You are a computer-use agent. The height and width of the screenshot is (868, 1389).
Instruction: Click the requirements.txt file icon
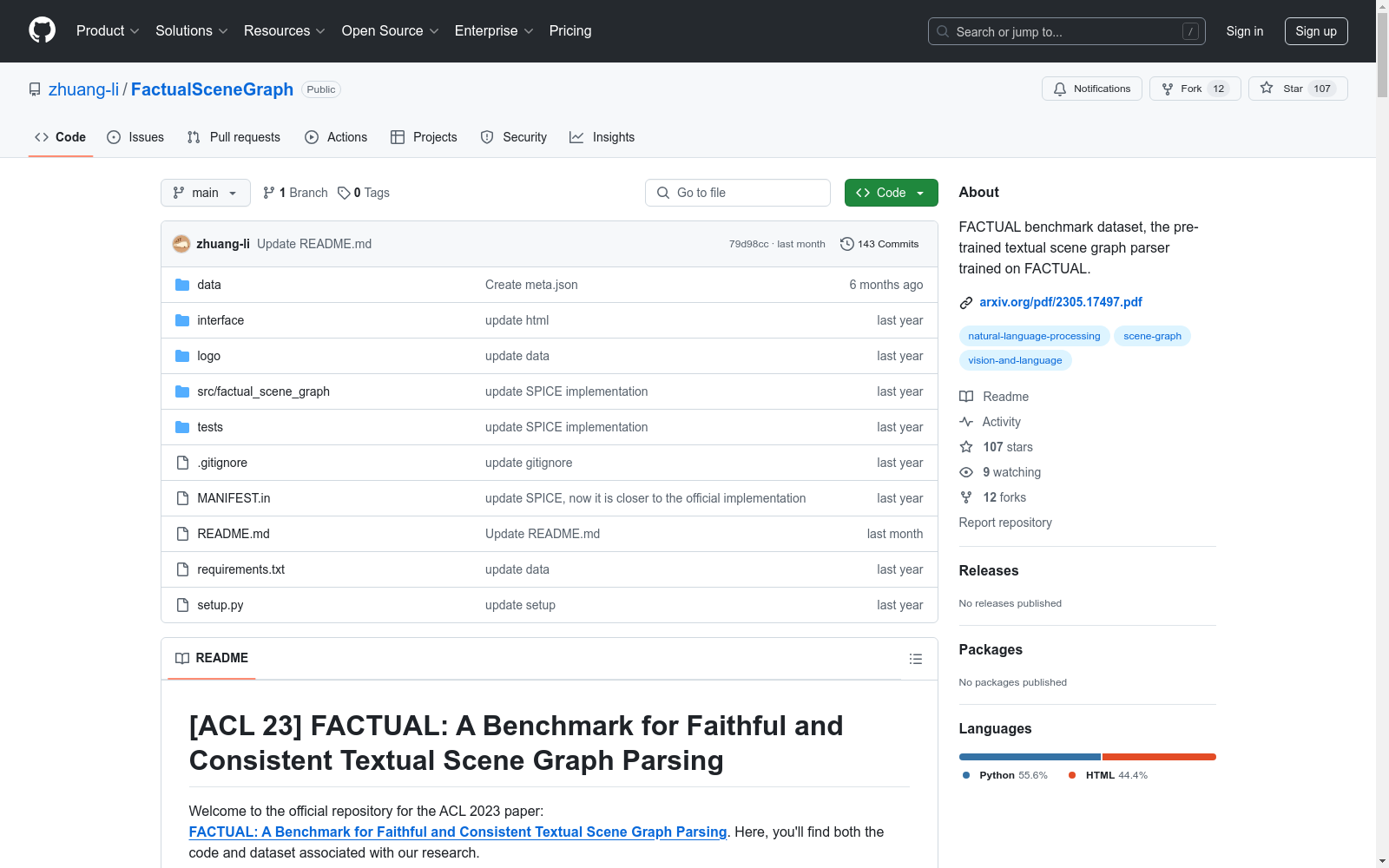(x=182, y=569)
